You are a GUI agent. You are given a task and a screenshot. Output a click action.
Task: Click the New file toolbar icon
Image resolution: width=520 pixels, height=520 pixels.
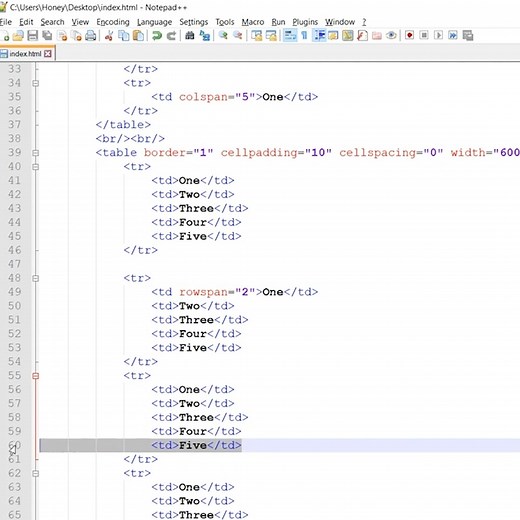(4, 35)
